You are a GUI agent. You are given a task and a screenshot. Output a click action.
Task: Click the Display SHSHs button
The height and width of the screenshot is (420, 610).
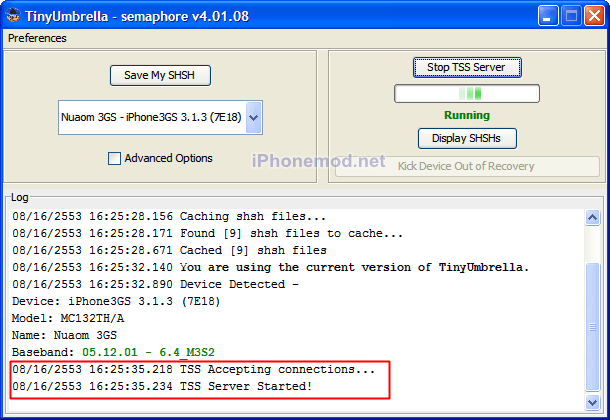pyautogui.click(x=467, y=138)
